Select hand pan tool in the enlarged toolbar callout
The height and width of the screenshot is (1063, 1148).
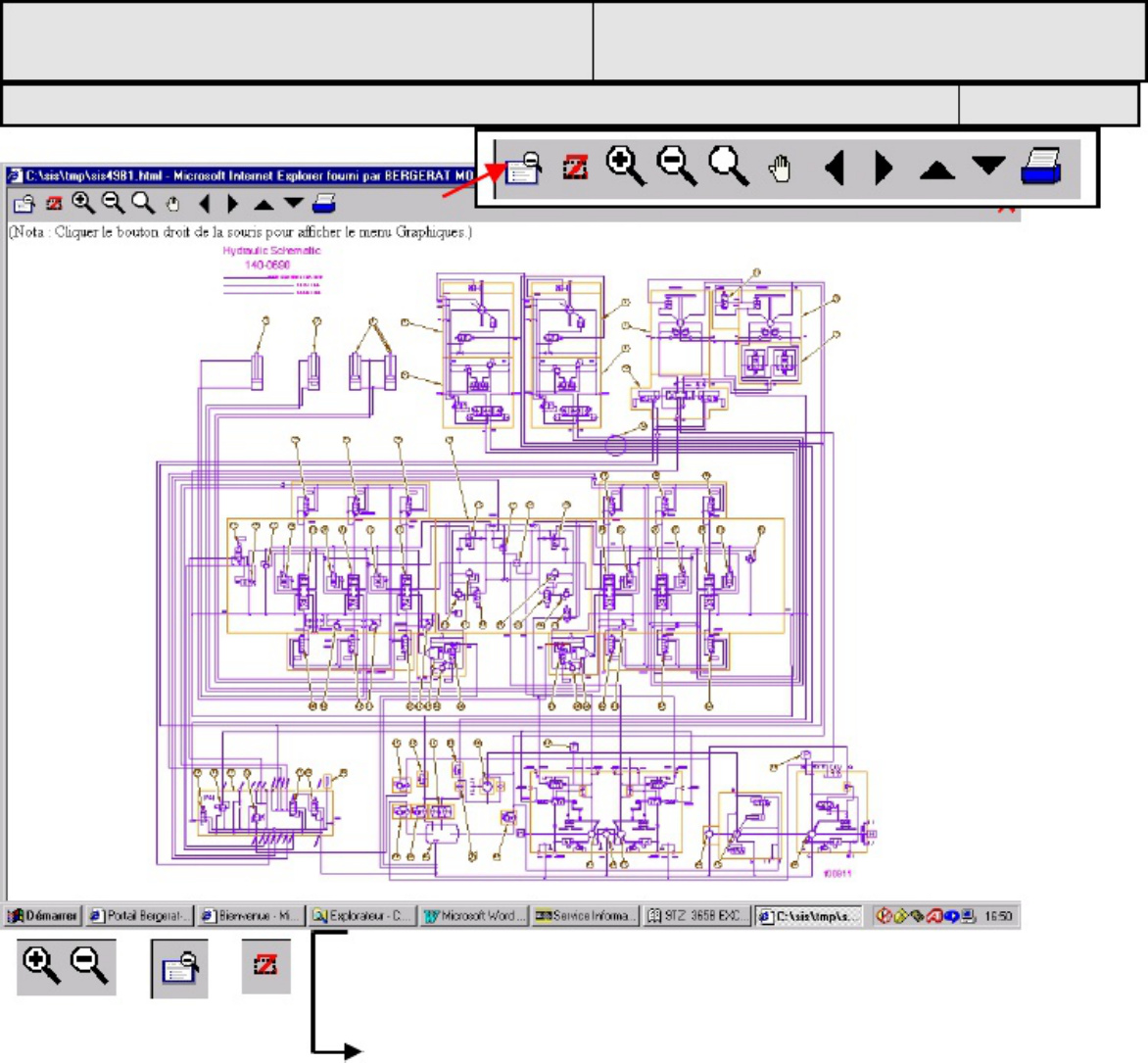point(781,169)
